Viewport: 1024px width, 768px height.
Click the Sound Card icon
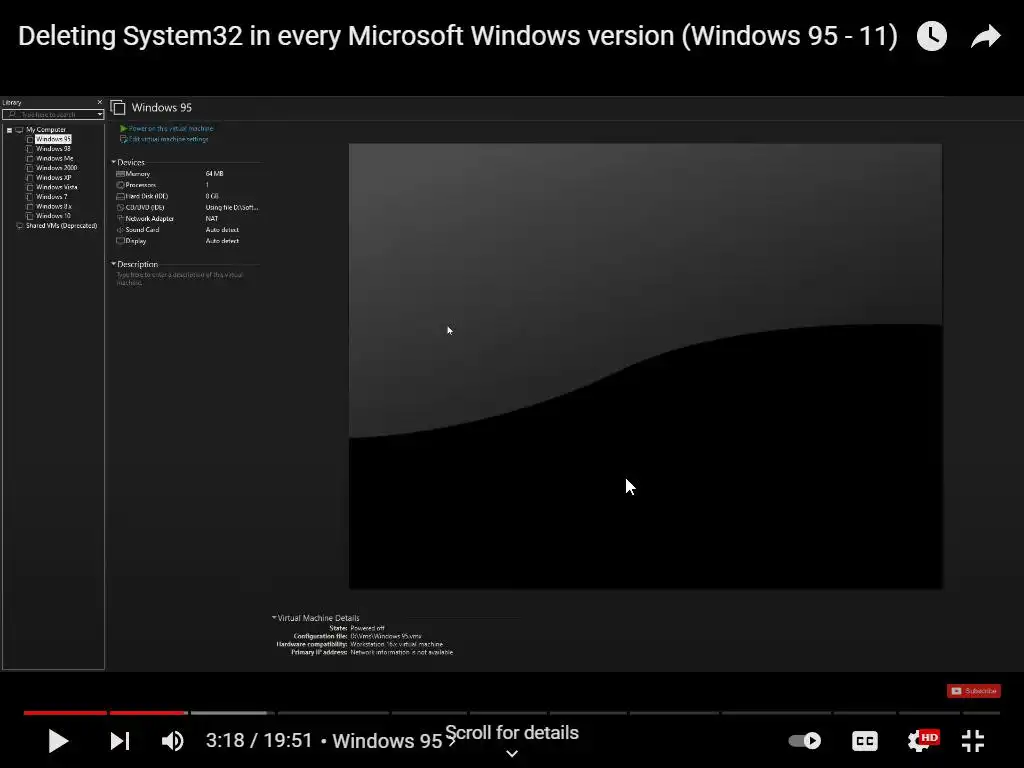120,230
